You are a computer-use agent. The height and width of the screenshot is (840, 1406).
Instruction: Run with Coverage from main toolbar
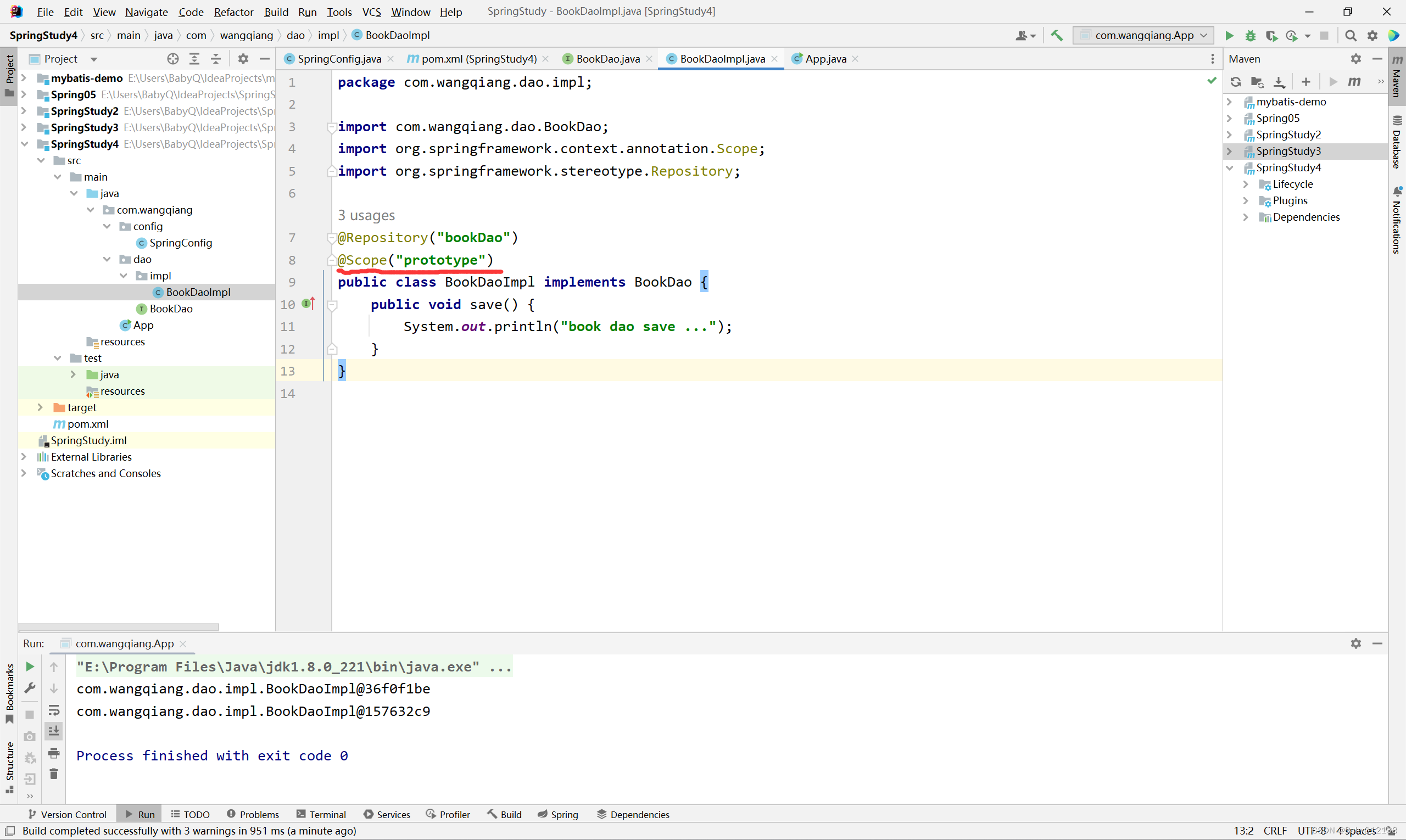point(1271,36)
